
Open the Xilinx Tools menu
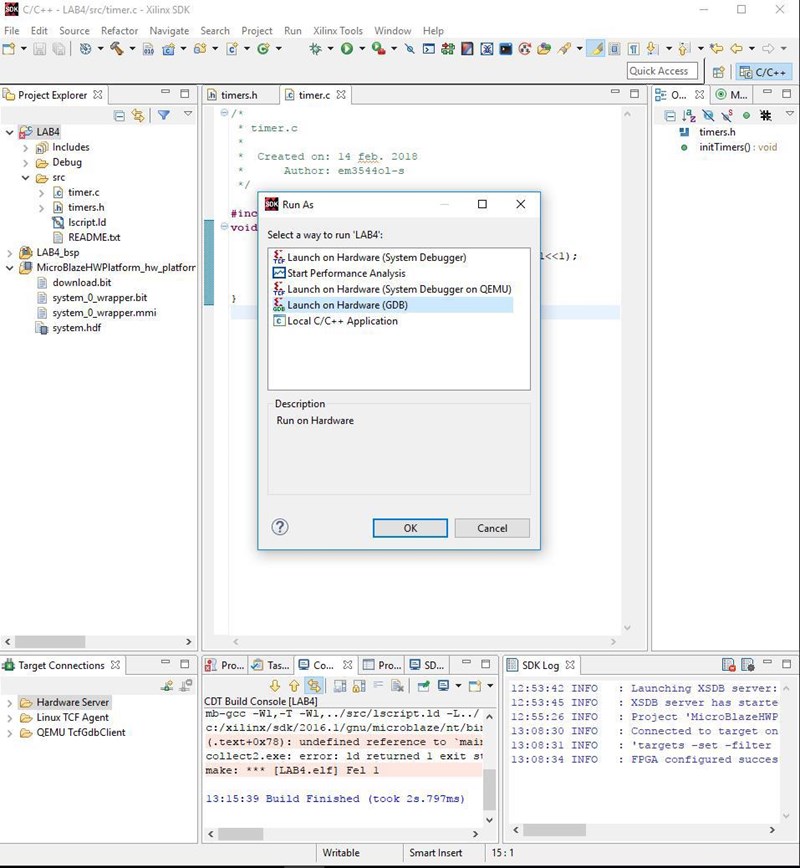pyautogui.click(x=337, y=31)
